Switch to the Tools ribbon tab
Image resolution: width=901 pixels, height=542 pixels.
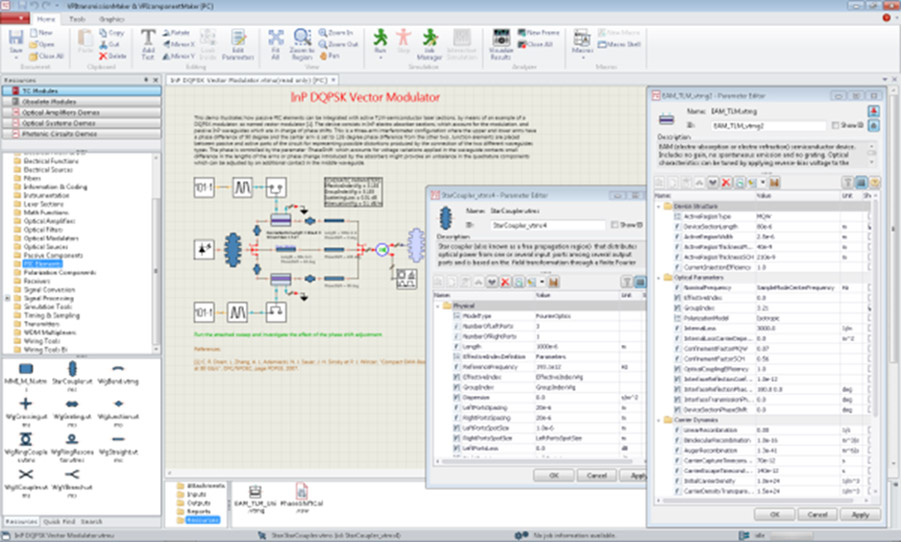76,18
